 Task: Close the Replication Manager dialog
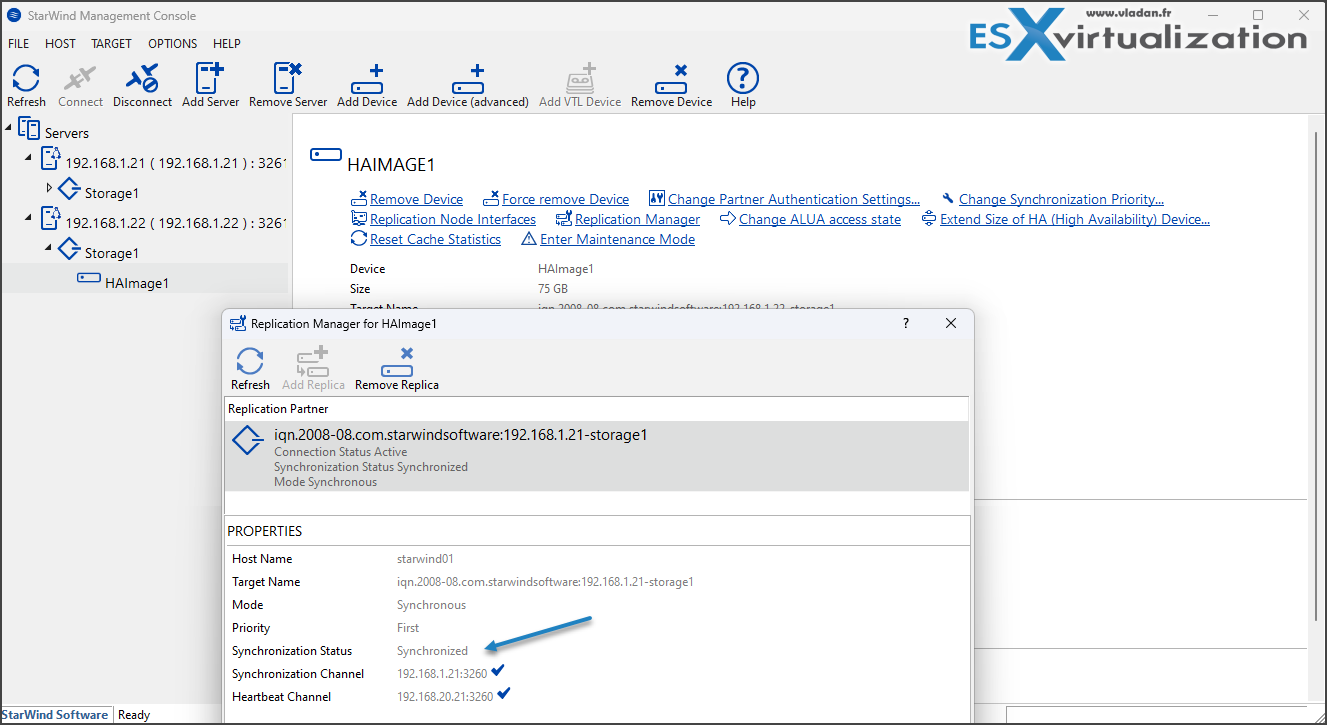[x=951, y=323]
